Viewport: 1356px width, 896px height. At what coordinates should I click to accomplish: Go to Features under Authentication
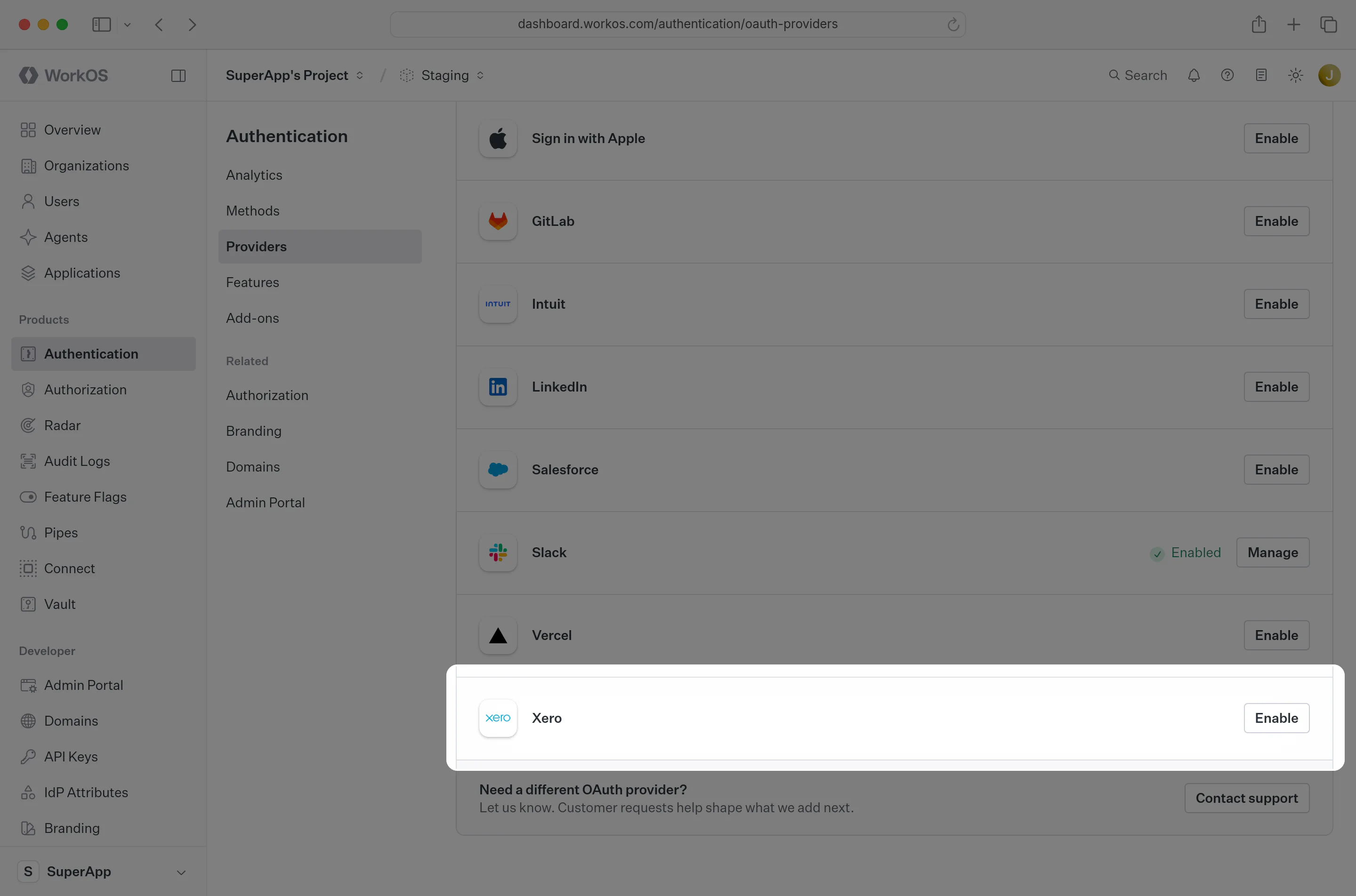pyautogui.click(x=320, y=282)
